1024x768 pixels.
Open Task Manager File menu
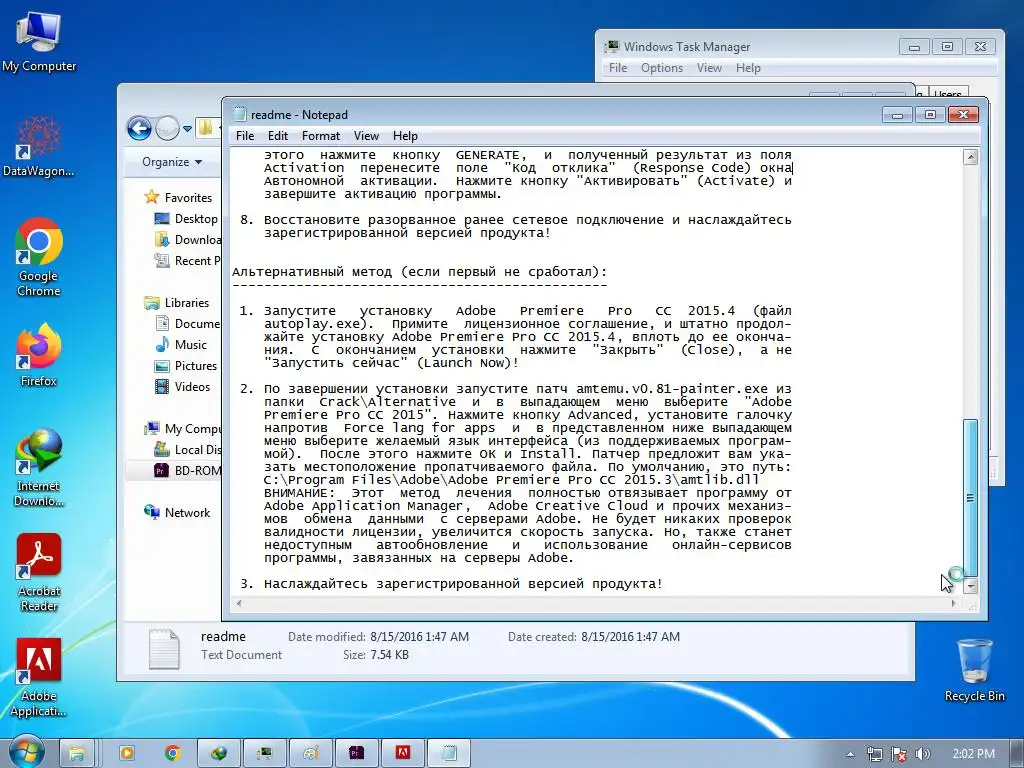tap(618, 68)
